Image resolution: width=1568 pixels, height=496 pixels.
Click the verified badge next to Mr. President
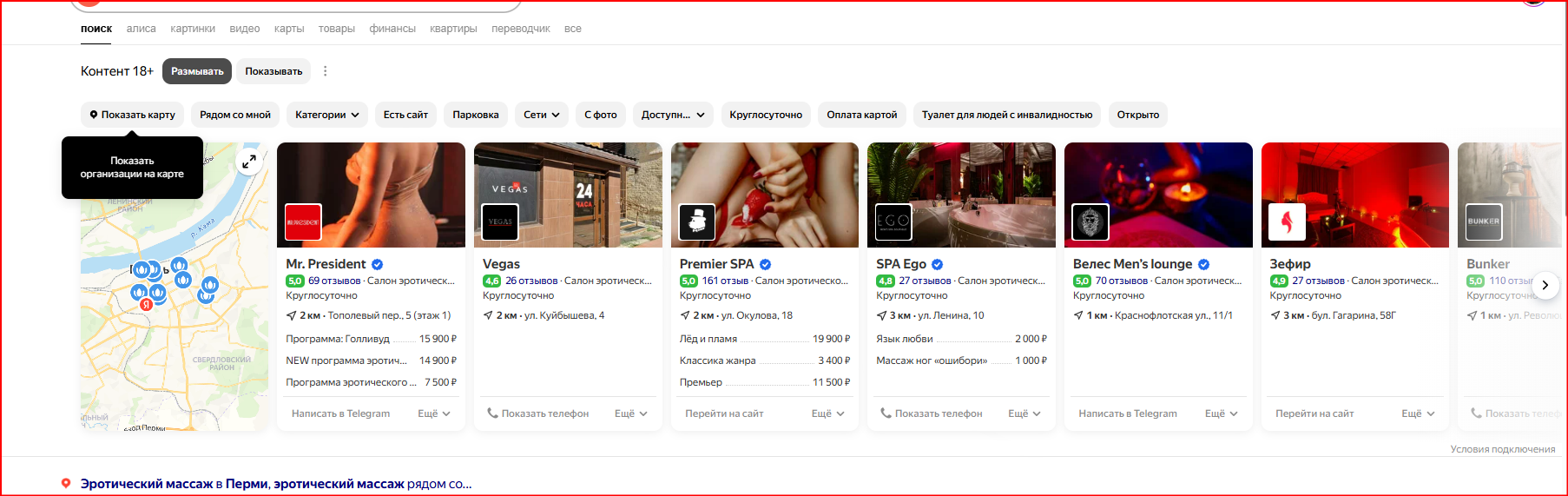pyautogui.click(x=378, y=265)
